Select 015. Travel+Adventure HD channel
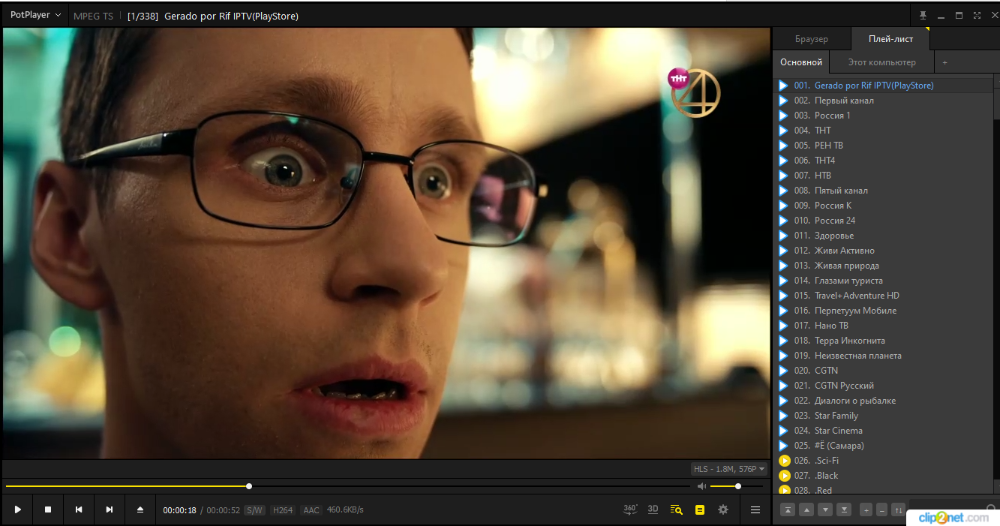Viewport: 1000px width, 526px height. tap(883, 295)
